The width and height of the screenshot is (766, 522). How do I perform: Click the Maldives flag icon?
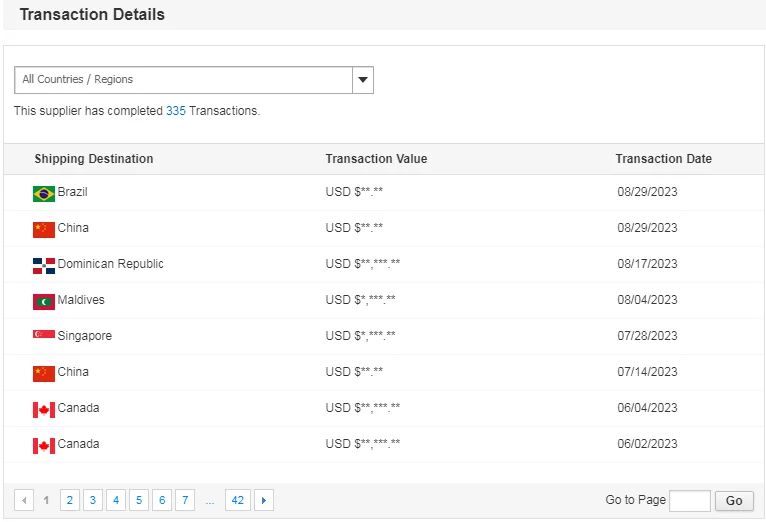pyautogui.click(x=43, y=301)
